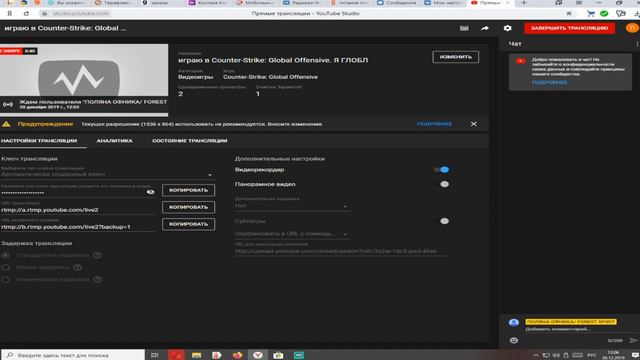
Task: Click the yellow warning triangle icon
Action: tap(6, 124)
